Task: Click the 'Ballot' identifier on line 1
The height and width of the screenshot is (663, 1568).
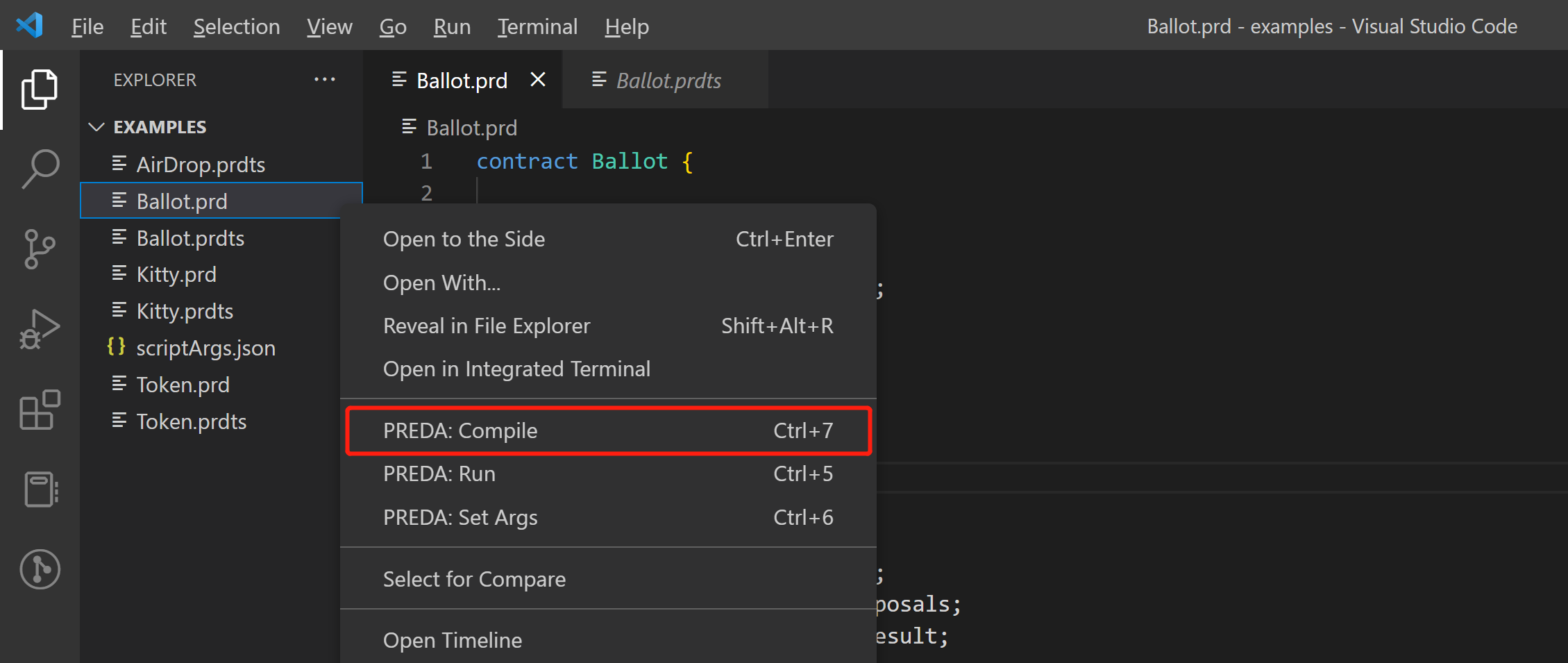Action: [630, 161]
